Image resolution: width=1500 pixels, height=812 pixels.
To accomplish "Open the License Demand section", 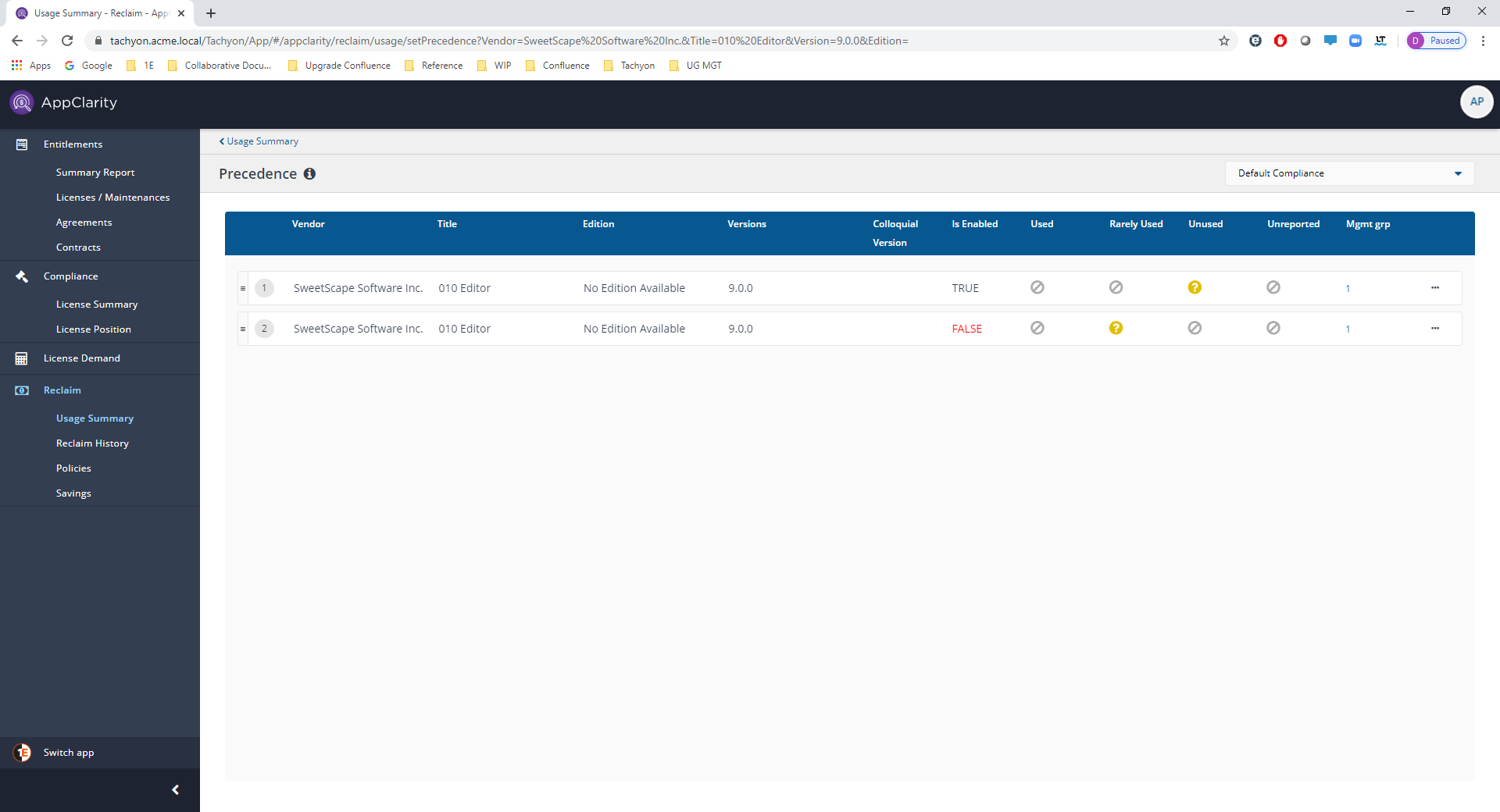I will (81, 358).
